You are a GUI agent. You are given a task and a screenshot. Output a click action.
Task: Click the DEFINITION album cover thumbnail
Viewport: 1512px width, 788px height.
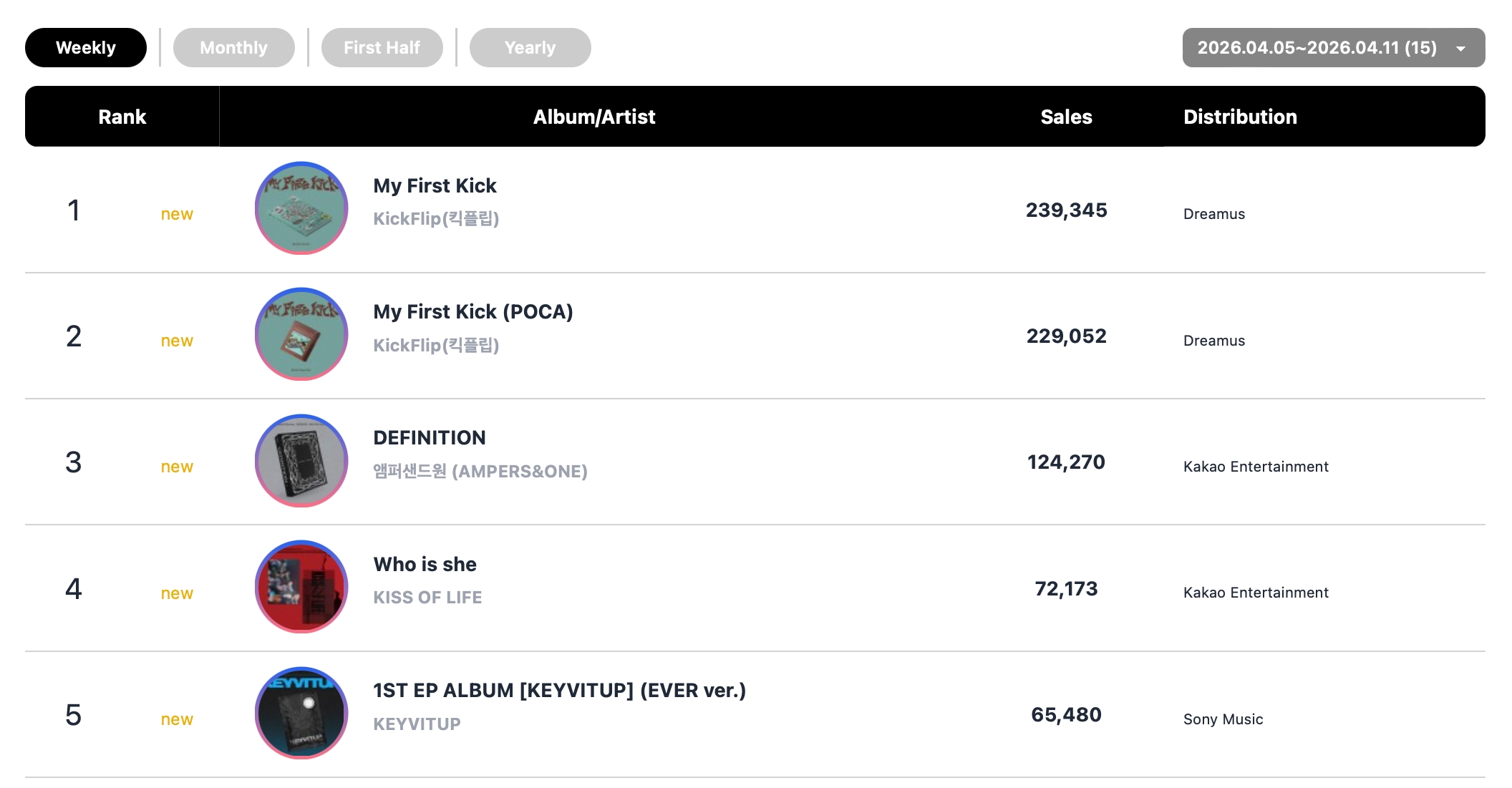[x=301, y=461]
